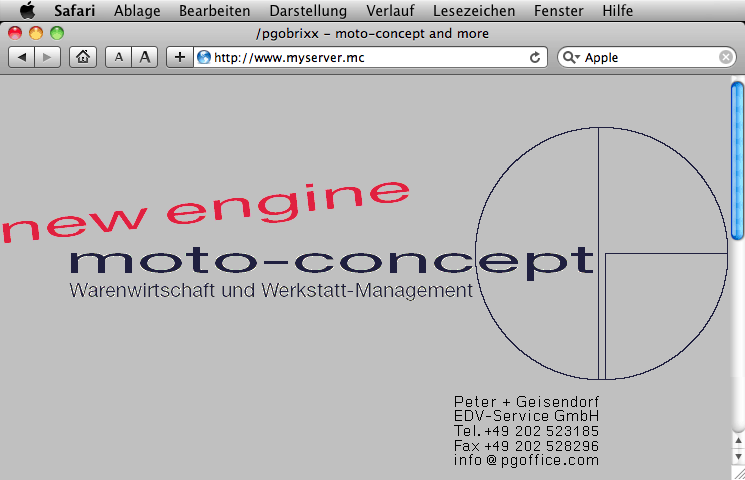This screenshot has height=480, width=745.
Task: Click the info@pgoffice.com email link
Action: (x=526, y=460)
